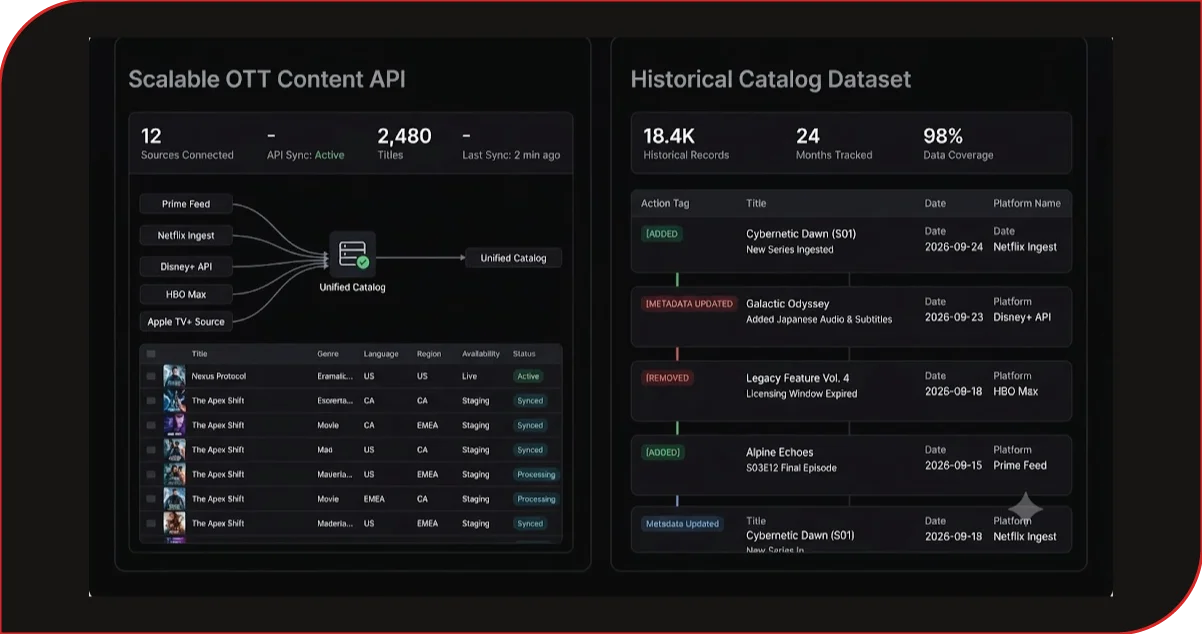This screenshot has width=1202, height=634.
Task: Click the Platform Name column header
Action: click(1027, 203)
